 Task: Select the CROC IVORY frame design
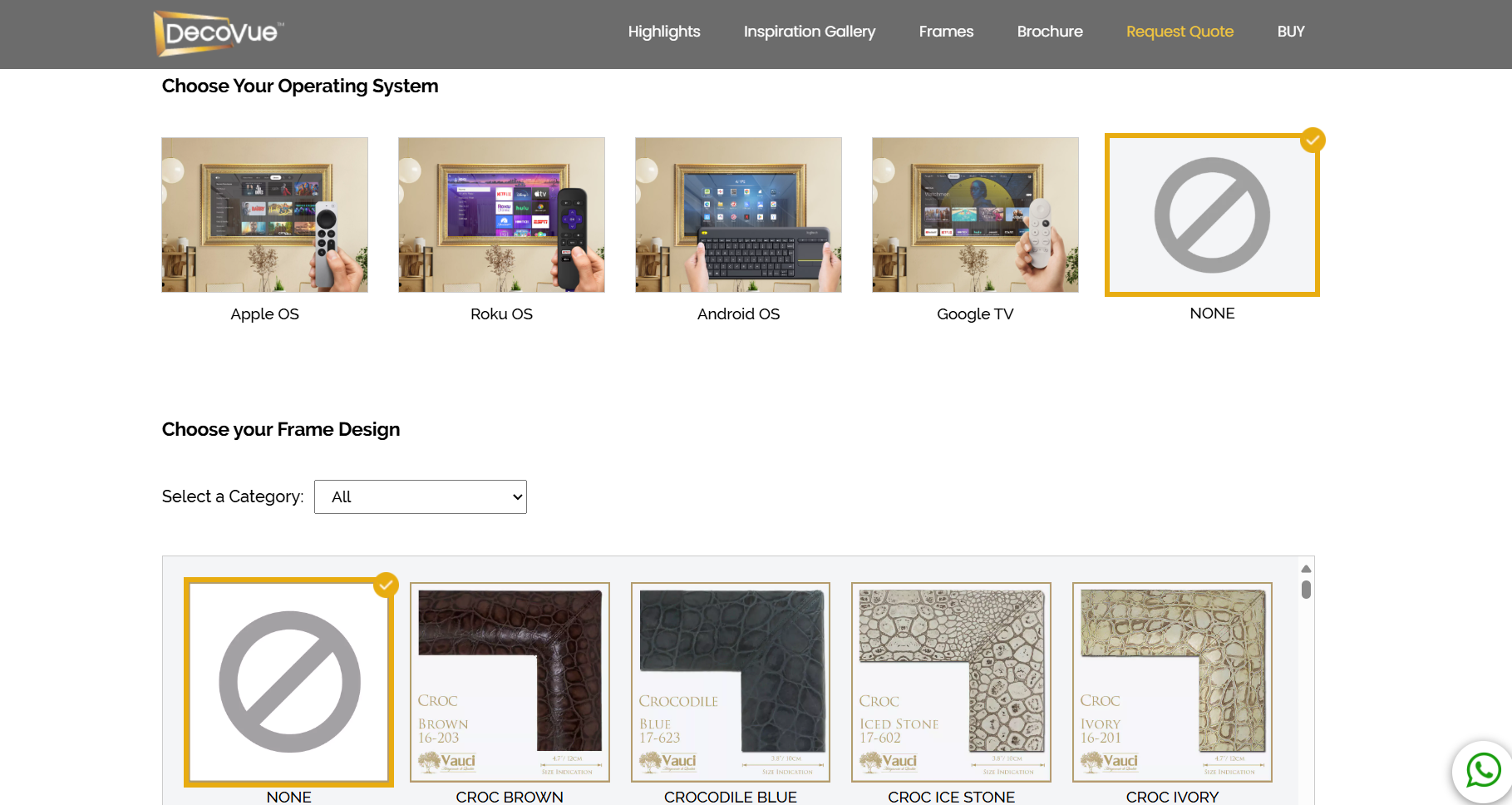[x=1172, y=682]
